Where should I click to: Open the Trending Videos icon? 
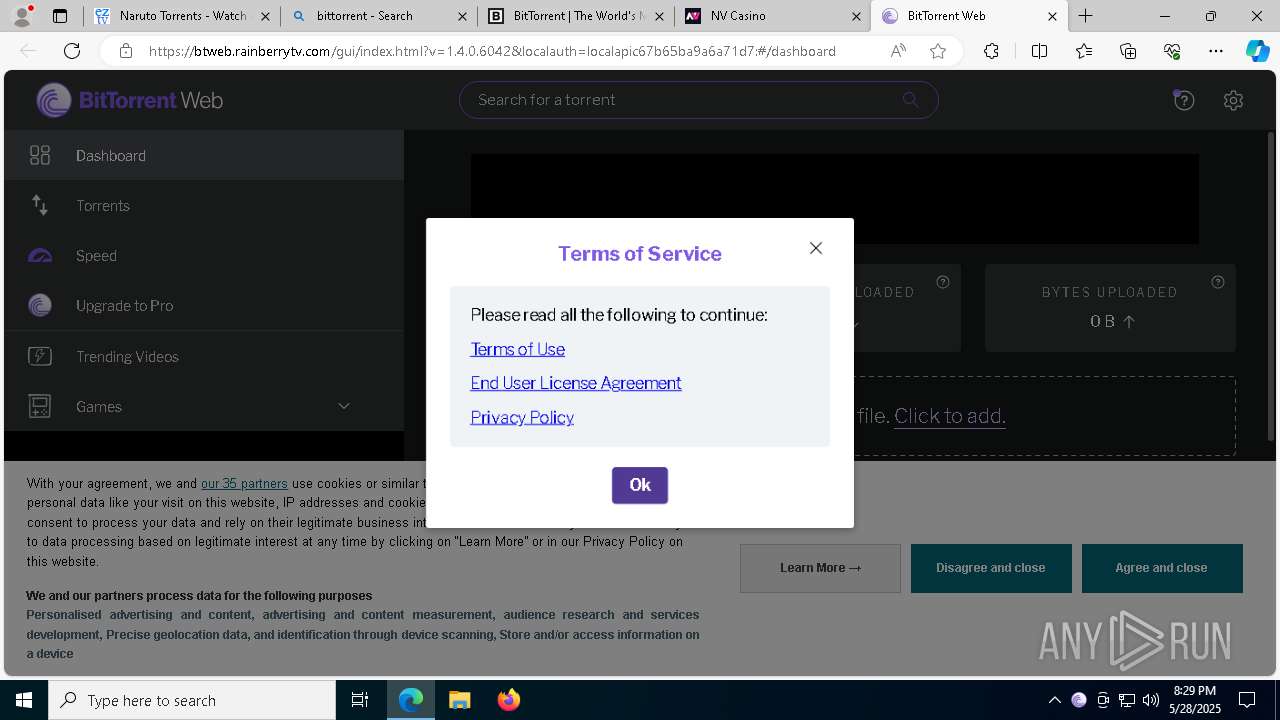click(x=40, y=356)
